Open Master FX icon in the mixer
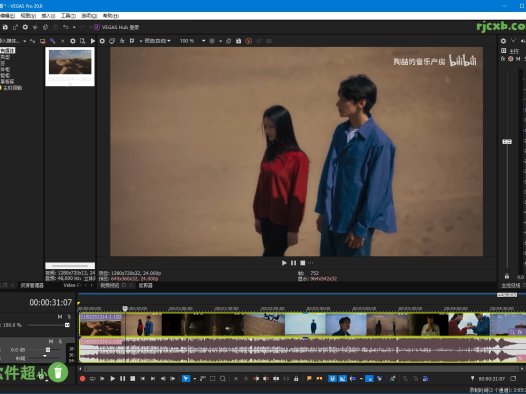Image resolution: width=526 pixels, height=394 pixels. coord(503,59)
